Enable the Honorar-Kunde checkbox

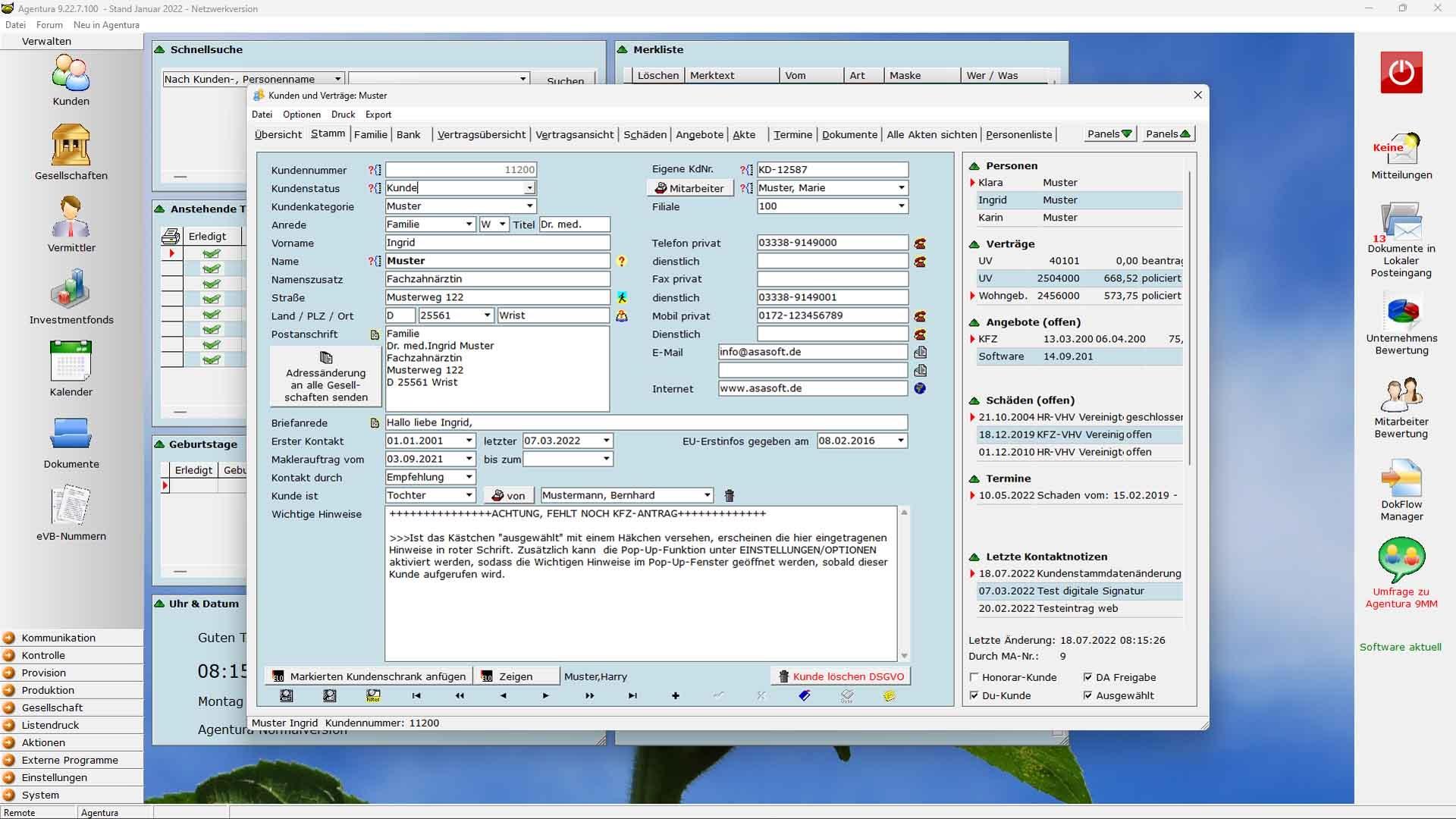click(x=974, y=677)
